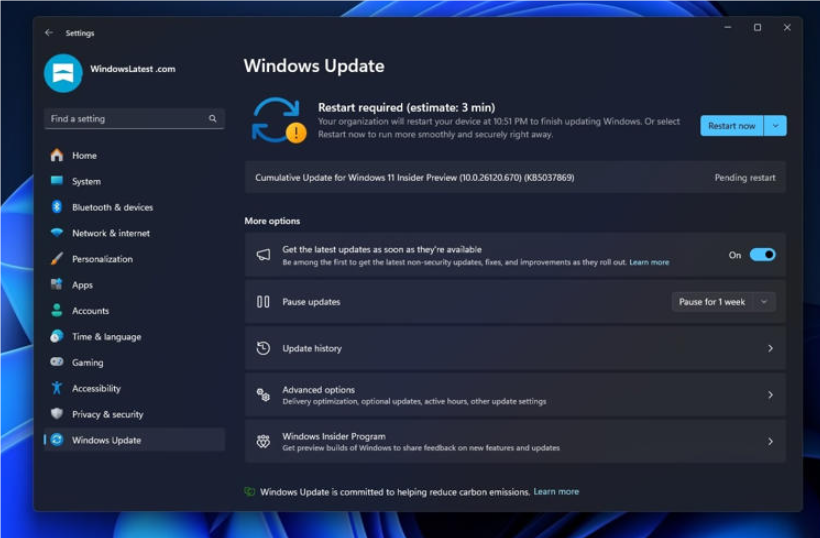Viewport: 820px width, 538px height.
Task: Click Pause for 1 week button
Action: (712, 302)
